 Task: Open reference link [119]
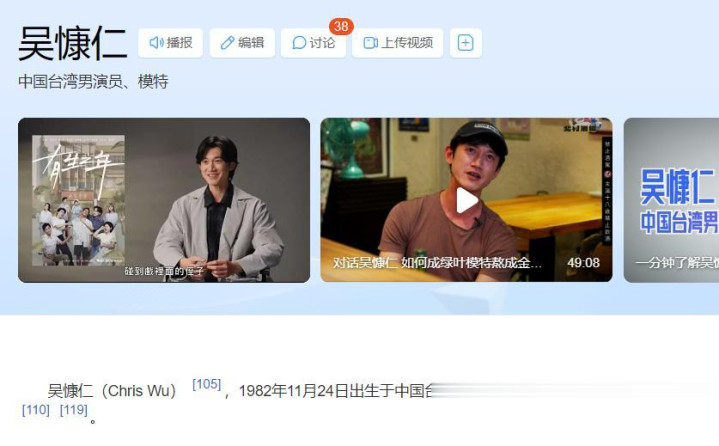[x=74, y=409]
